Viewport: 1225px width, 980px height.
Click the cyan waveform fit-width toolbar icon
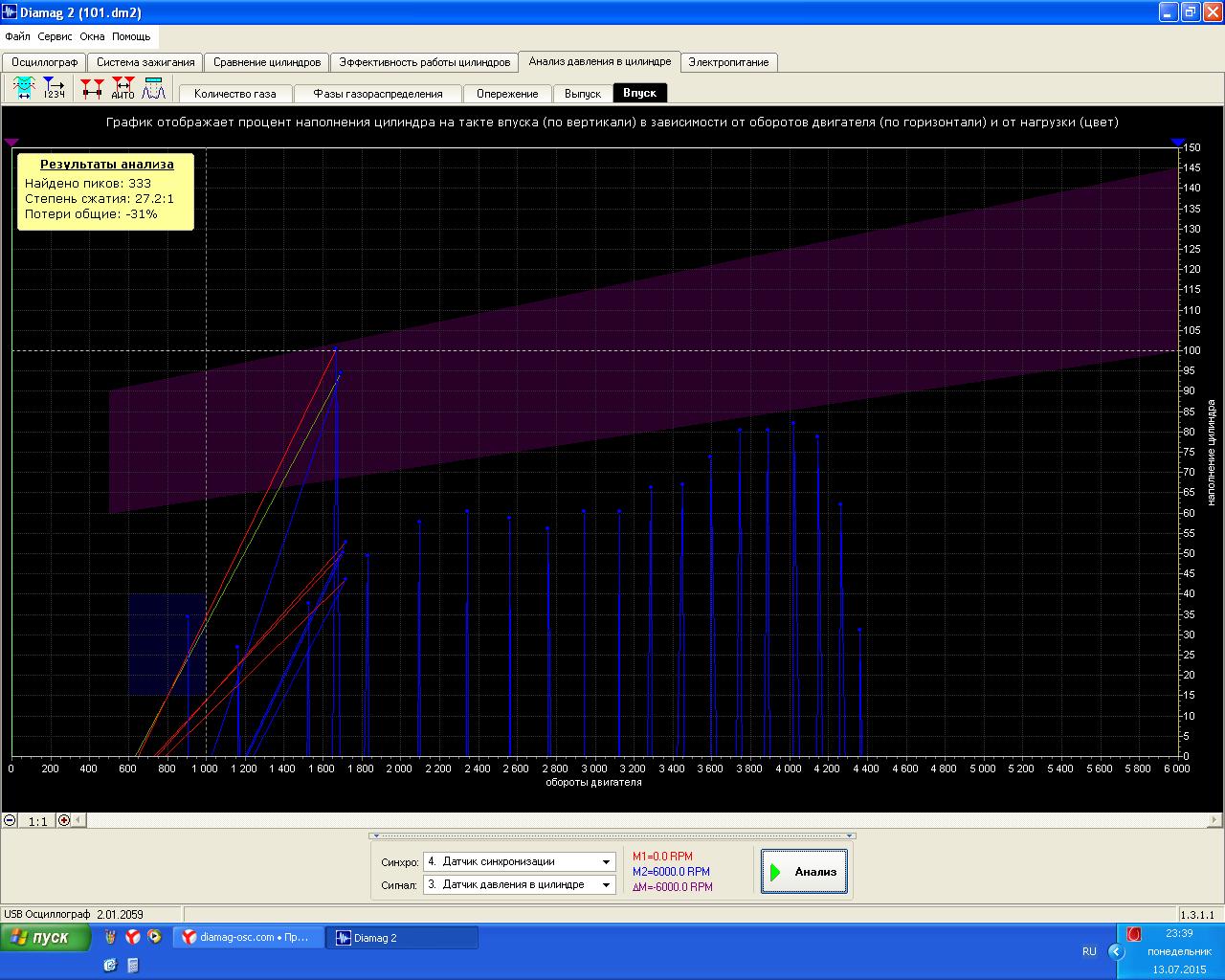tap(23, 89)
